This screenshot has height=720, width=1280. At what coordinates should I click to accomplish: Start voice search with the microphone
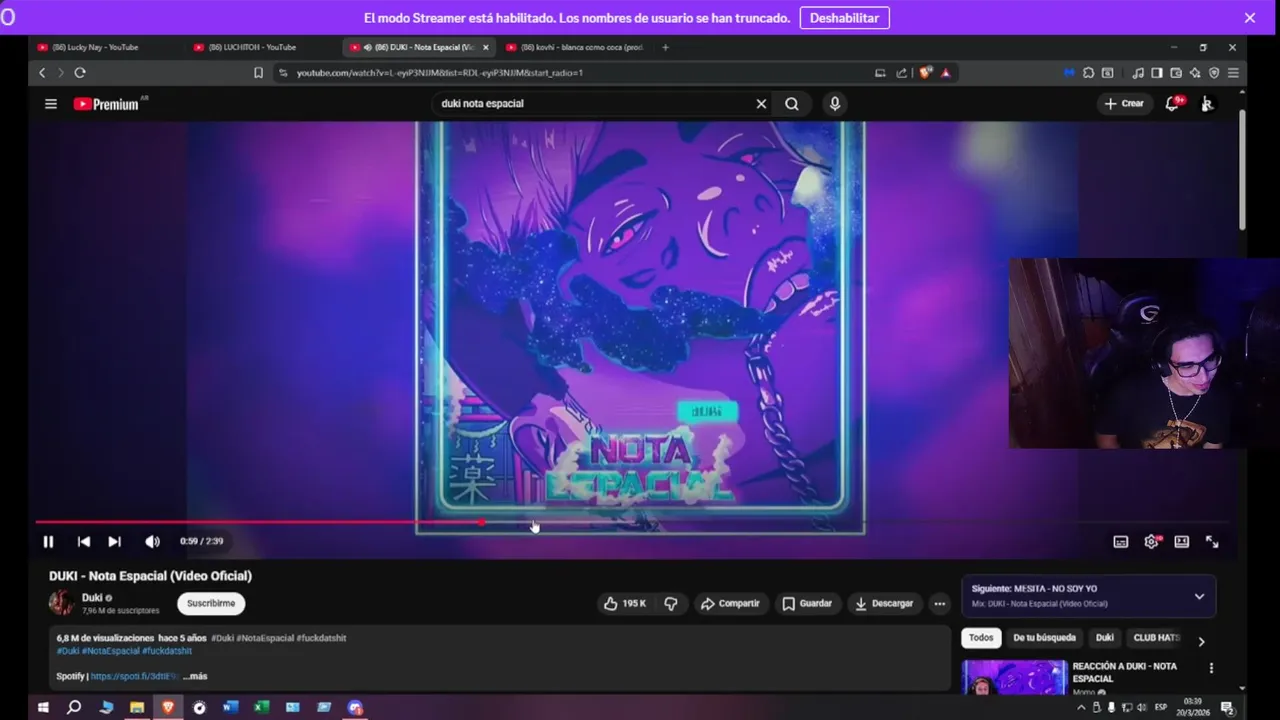coord(834,103)
